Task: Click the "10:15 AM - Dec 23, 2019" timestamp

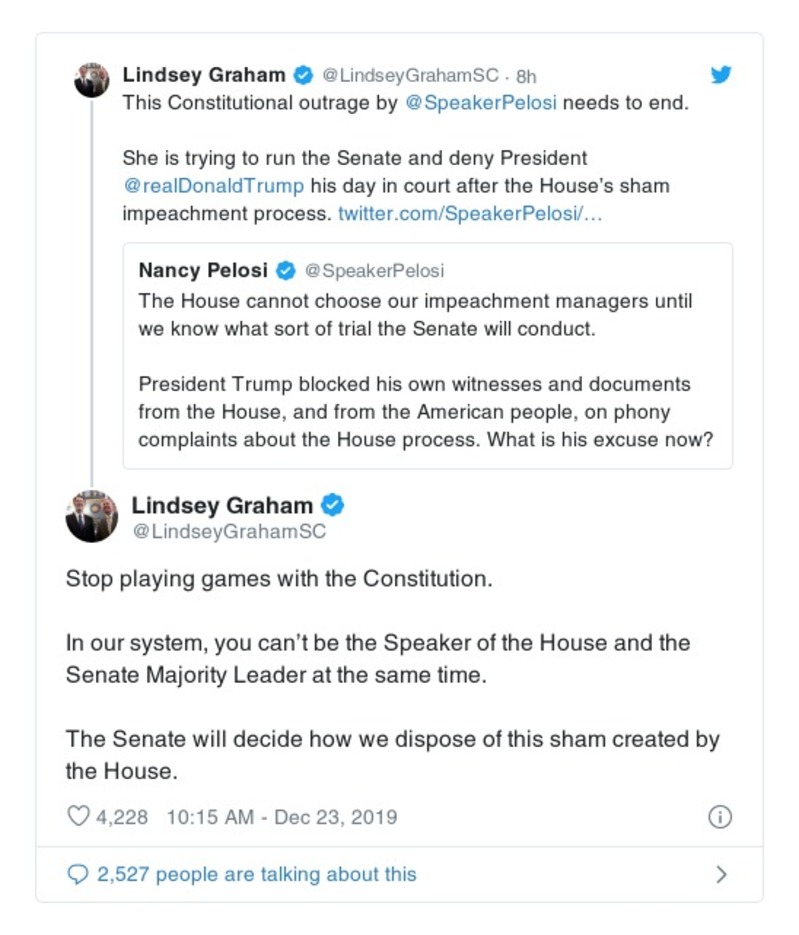Action: (x=282, y=817)
